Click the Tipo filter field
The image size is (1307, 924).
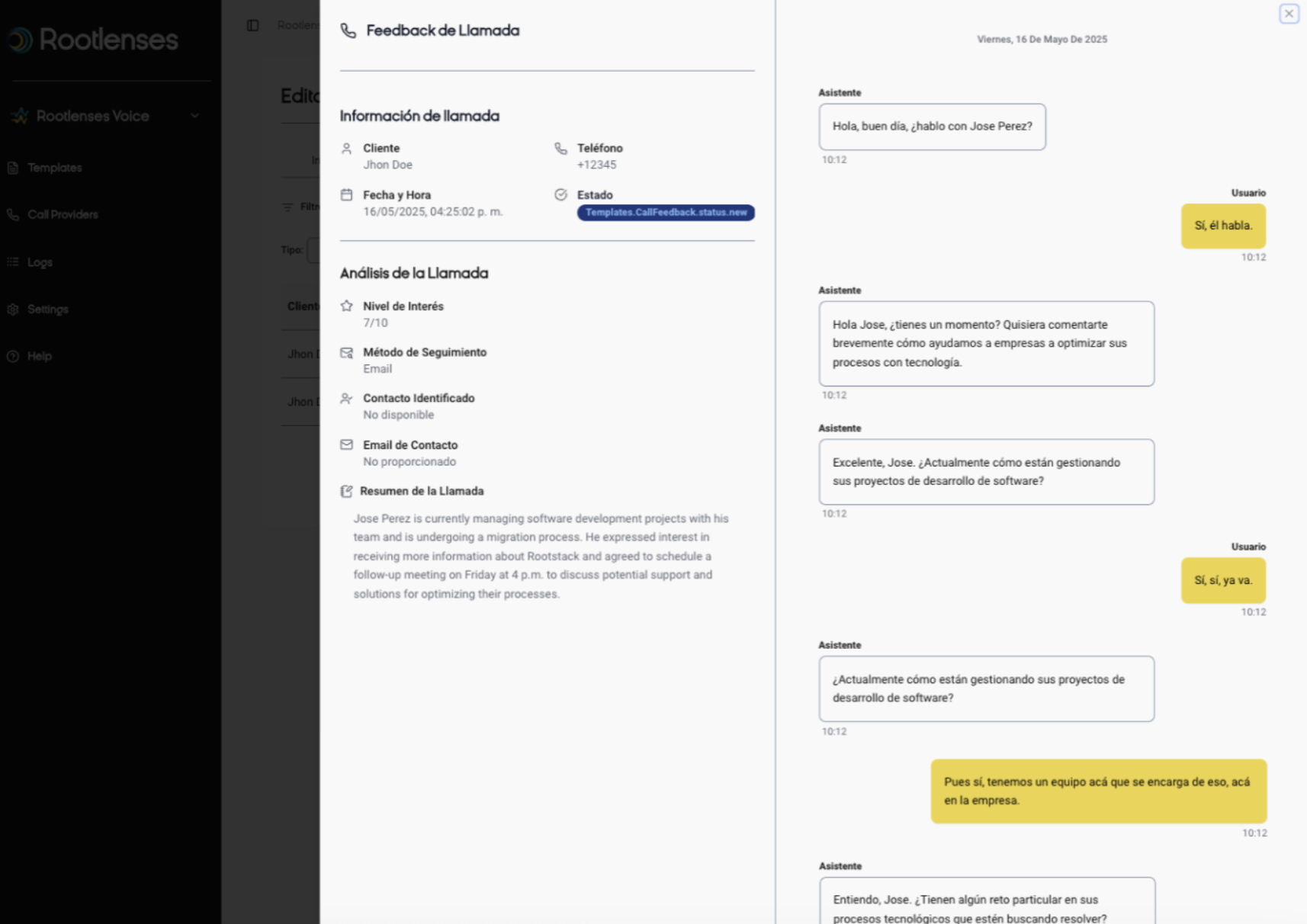coord(313,250)
